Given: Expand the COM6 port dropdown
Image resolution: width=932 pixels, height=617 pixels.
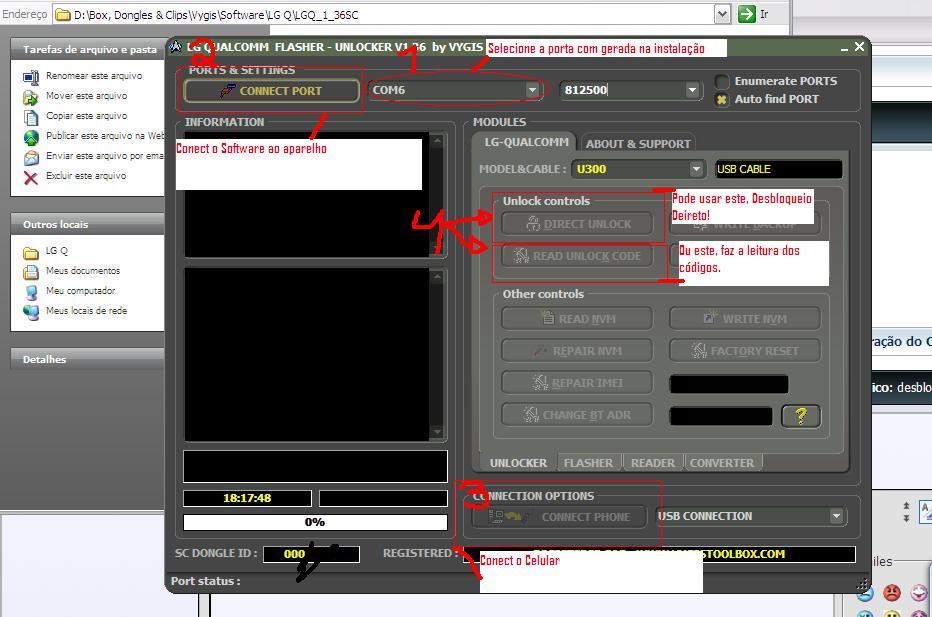Looking at the screenshot, I should (532, 90).
